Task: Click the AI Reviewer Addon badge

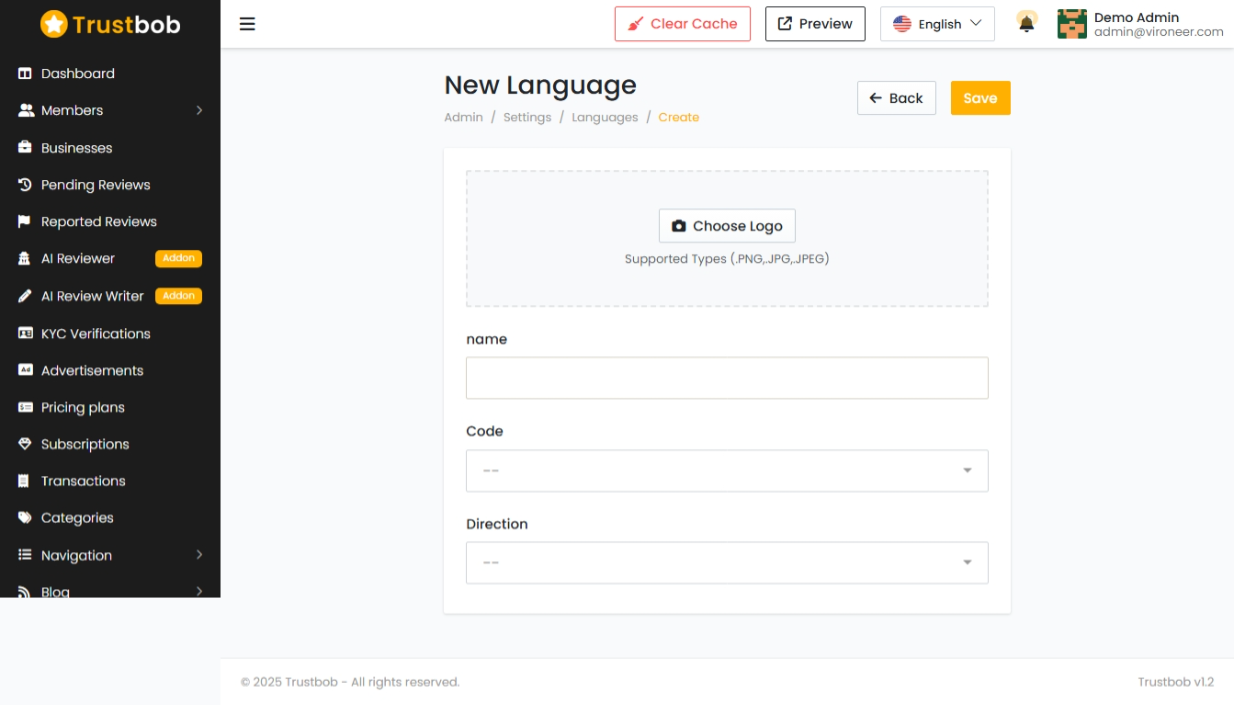Action: point(179,259)
